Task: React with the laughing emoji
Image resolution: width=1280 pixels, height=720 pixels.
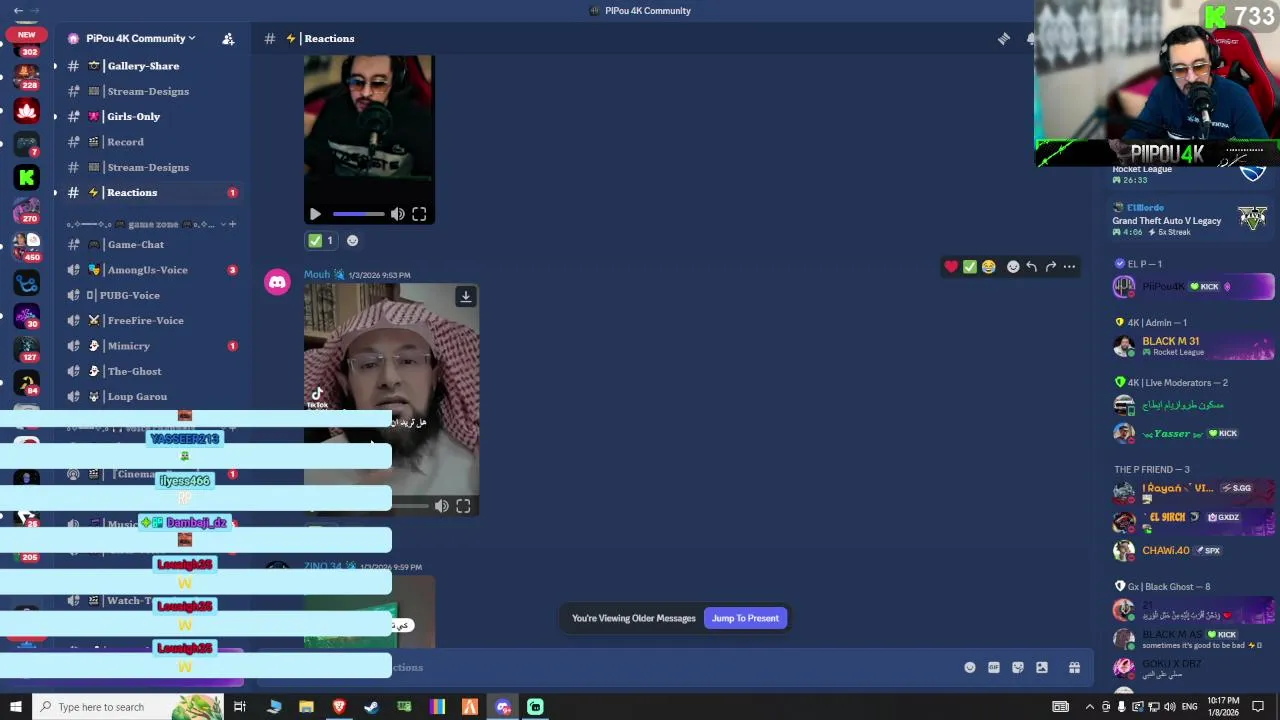Action: [x=989, y=266]
